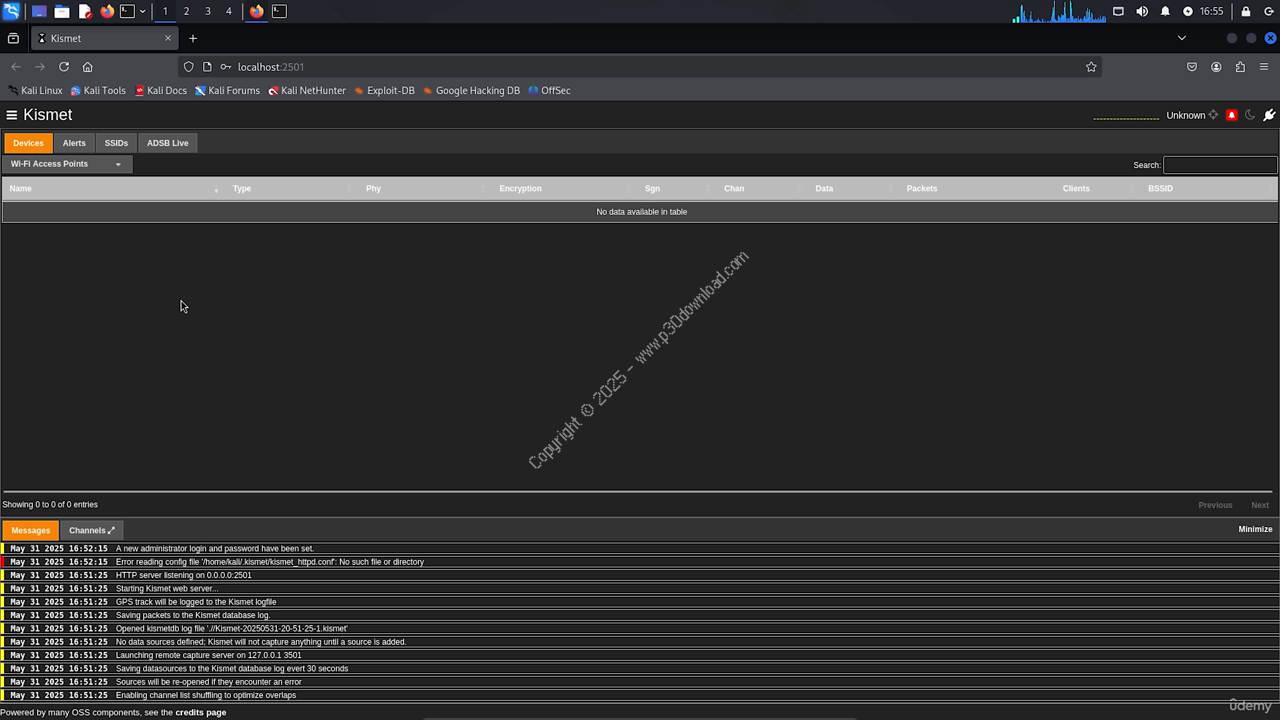
Task: Go to Next table page
Action: (x=1260, y=505)
